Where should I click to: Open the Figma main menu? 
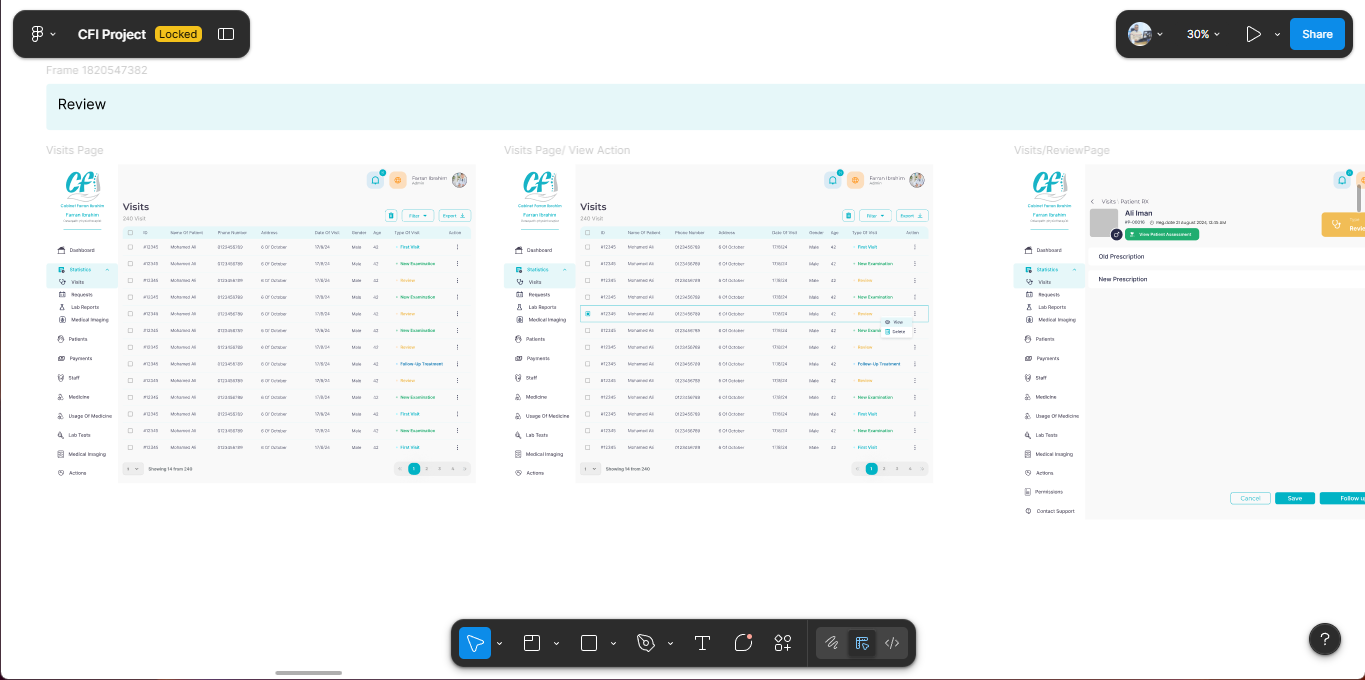coord(43,34)
